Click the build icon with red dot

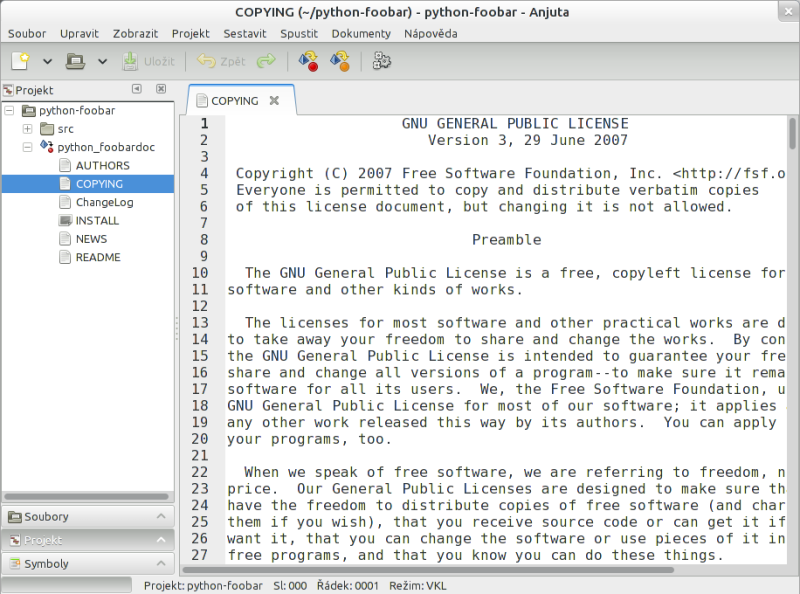[x=309, y=62]
